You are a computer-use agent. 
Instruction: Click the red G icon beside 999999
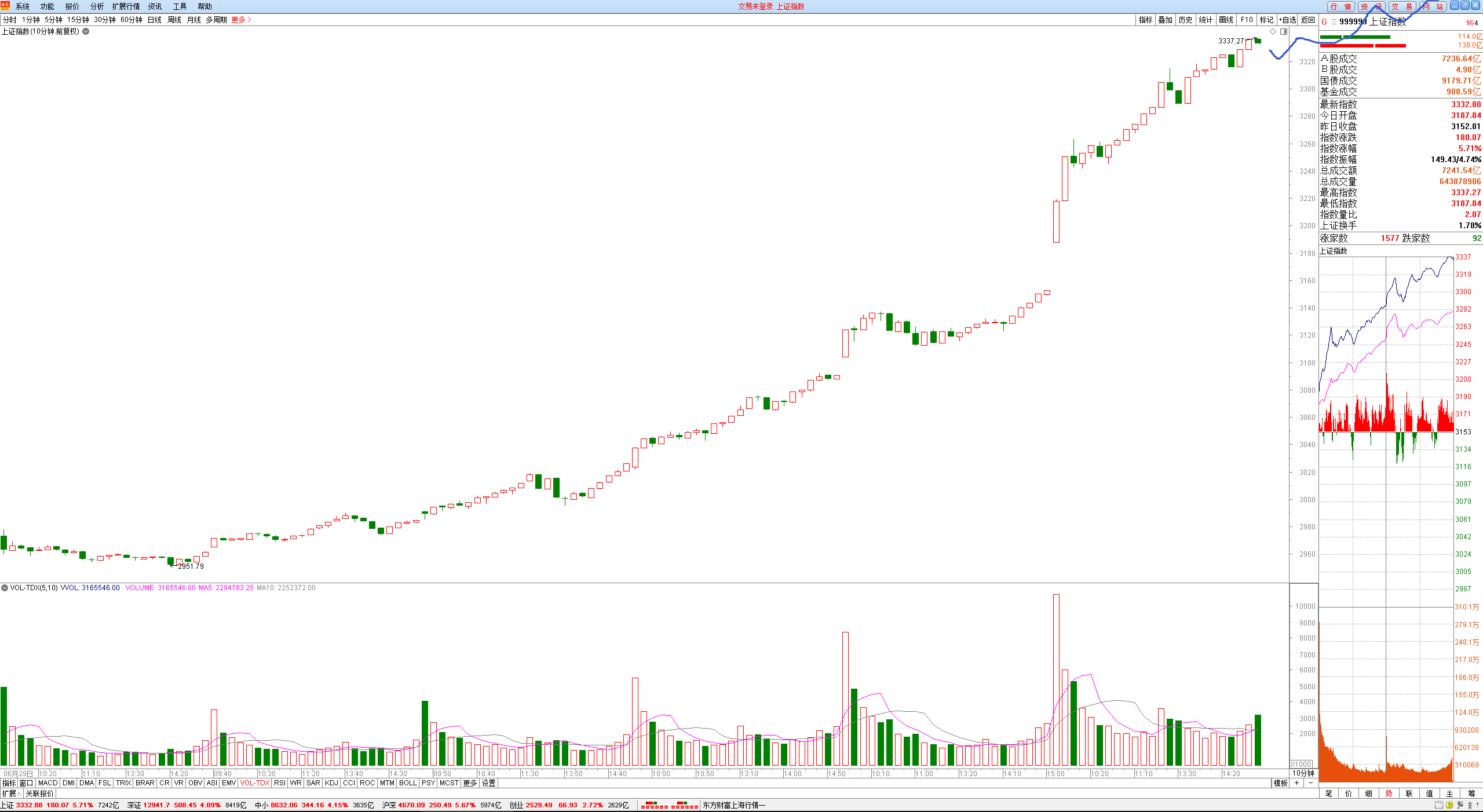click(1324, 22)
